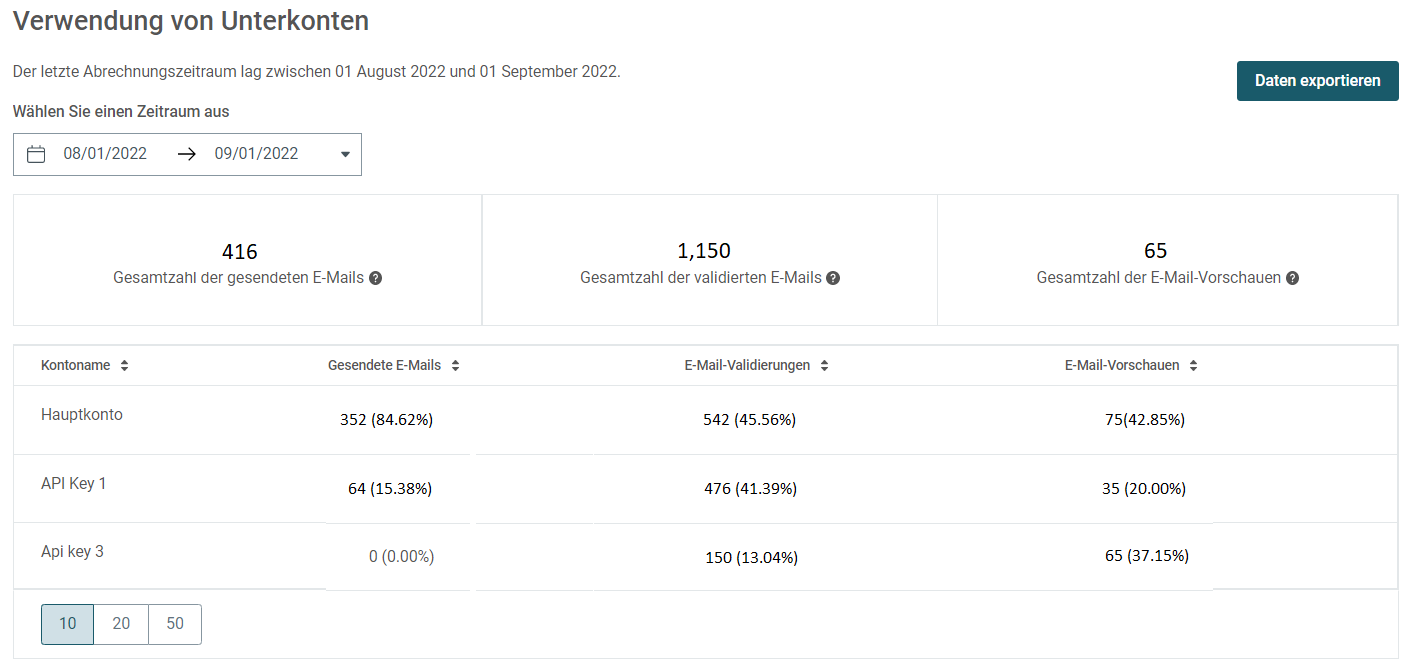Click the help icon beside validierten E-Mails total

pyautogui.click(x=833, y=278)
